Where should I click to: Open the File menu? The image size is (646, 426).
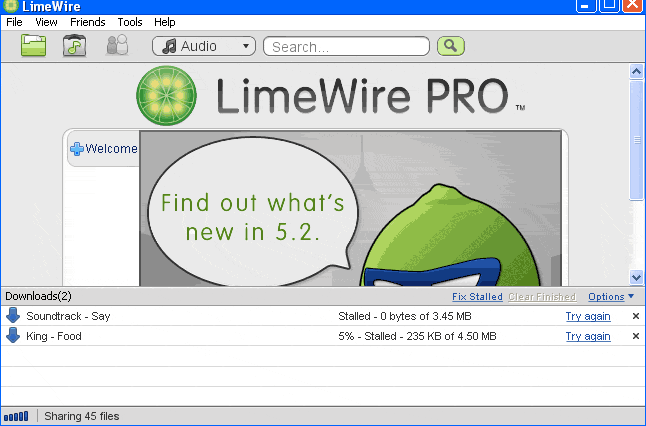14,22
